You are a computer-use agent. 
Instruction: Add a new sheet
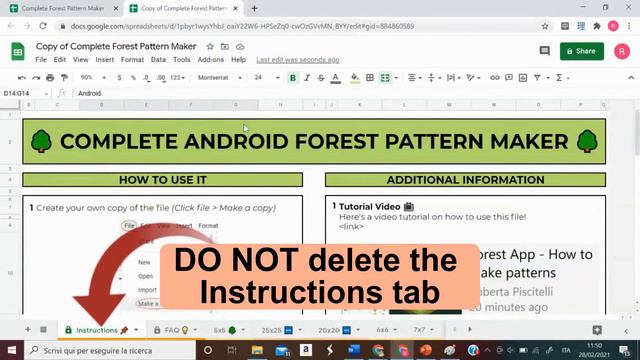[x=28, y=329]
